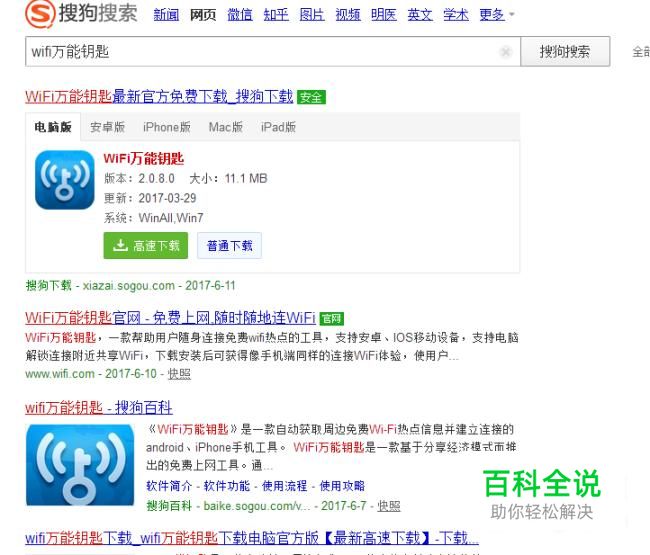
Task: Clear the search box with the X icon
Action: click(x=505, y=52)
